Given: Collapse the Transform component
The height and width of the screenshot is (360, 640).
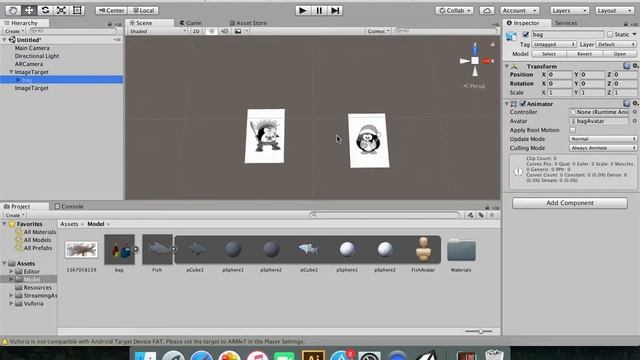Looking at the screenshot, I should click(507, 66).
